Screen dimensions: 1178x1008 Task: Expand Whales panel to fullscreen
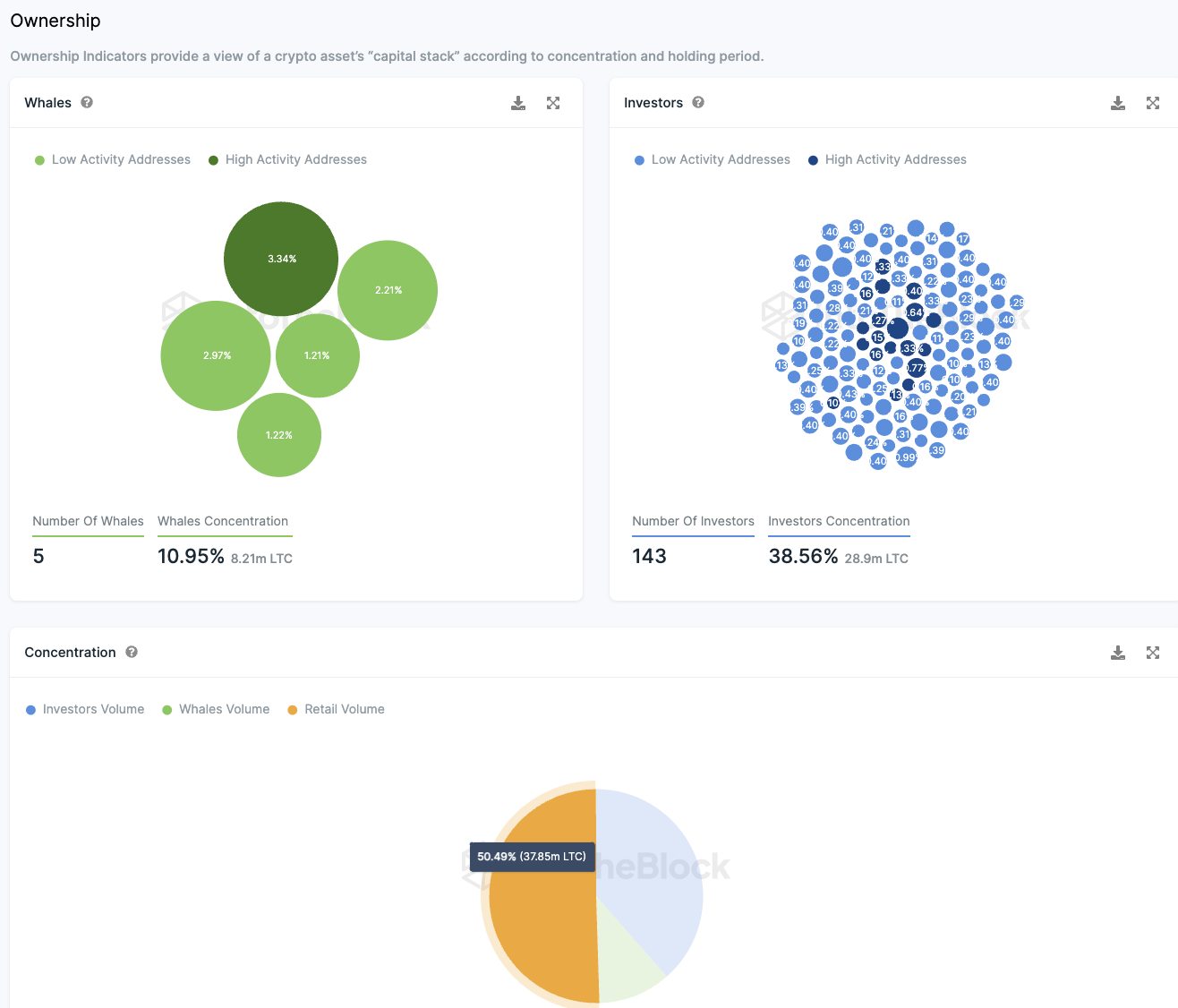point(553,103)
